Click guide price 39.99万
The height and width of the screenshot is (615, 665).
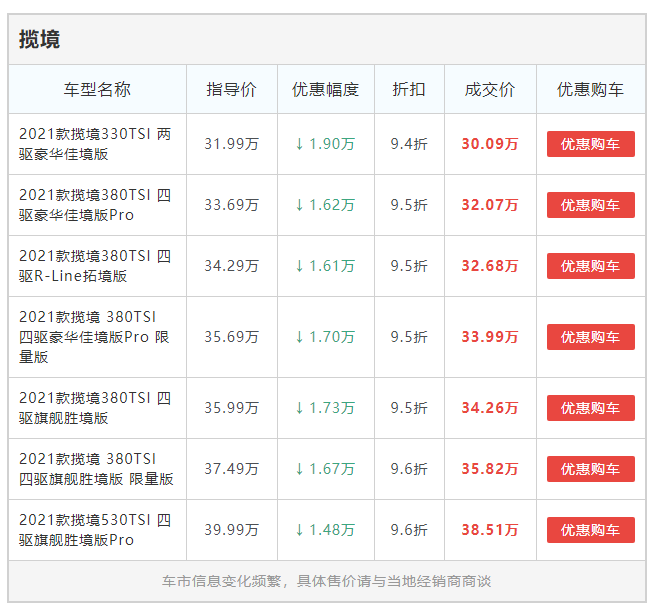(x=232, y=530)
